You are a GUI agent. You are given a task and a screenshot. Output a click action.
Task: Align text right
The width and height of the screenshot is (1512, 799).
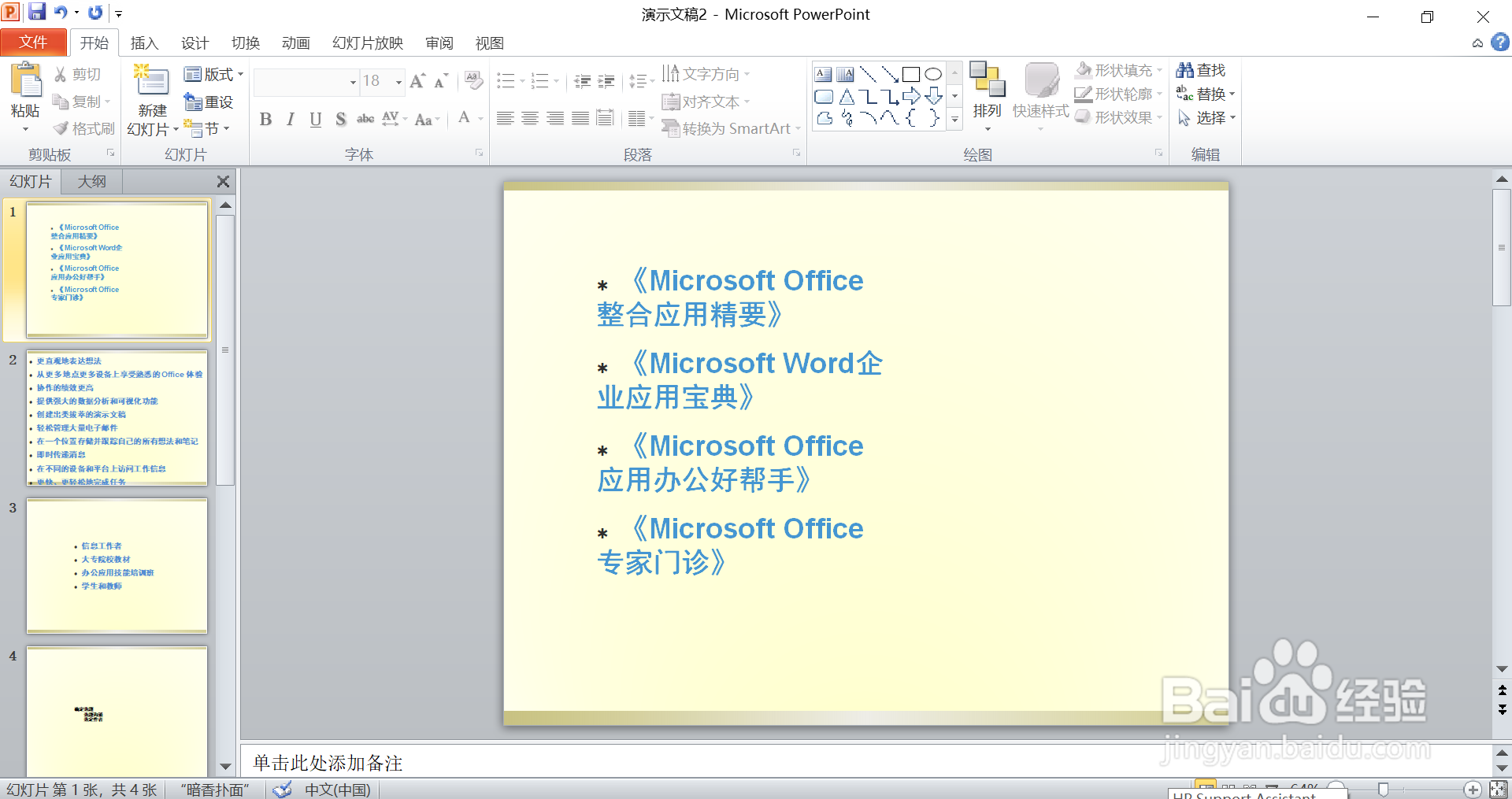click(x=555, y=118)
